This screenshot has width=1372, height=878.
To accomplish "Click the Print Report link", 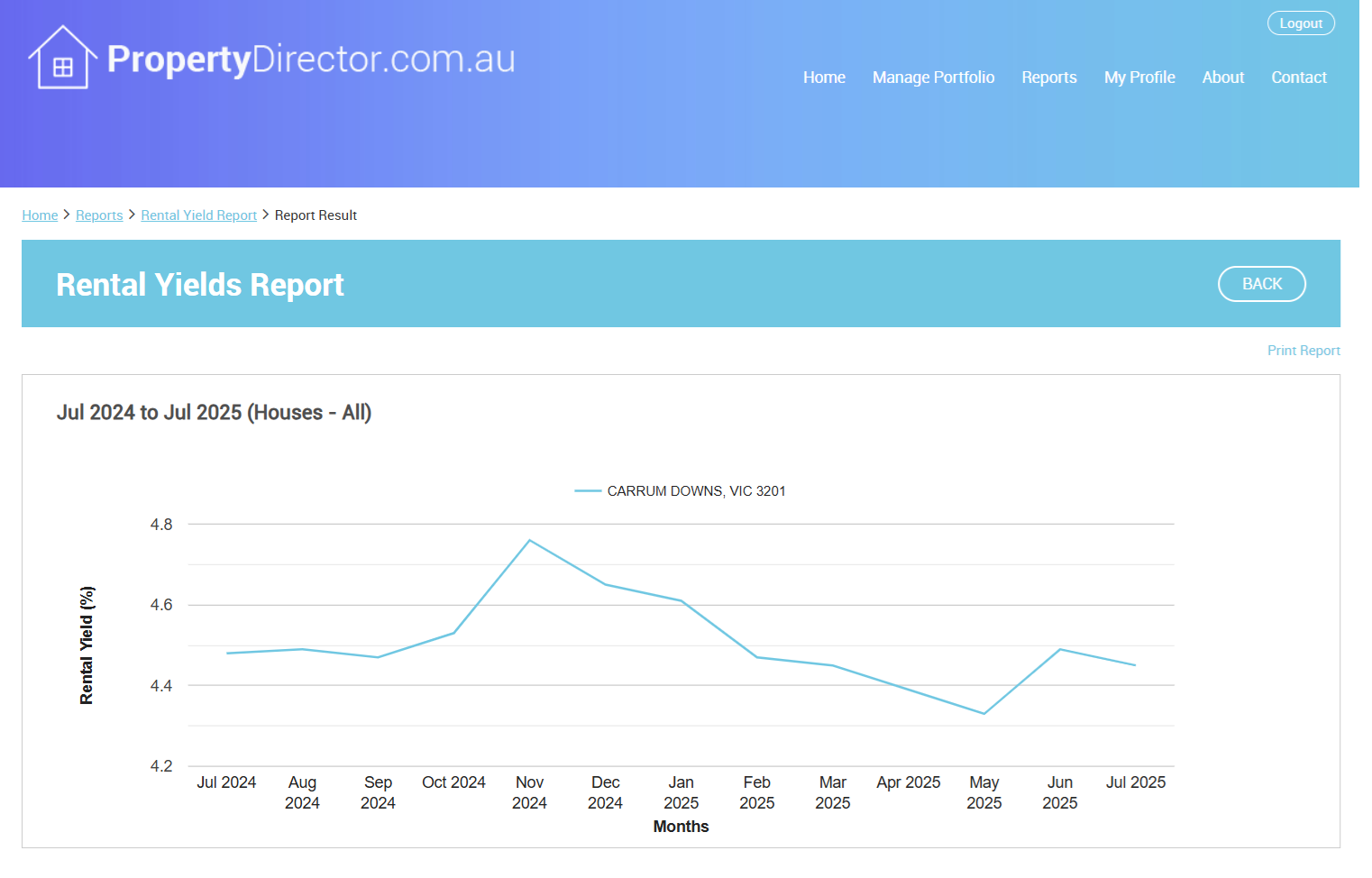I will [x=1303, y=351].
